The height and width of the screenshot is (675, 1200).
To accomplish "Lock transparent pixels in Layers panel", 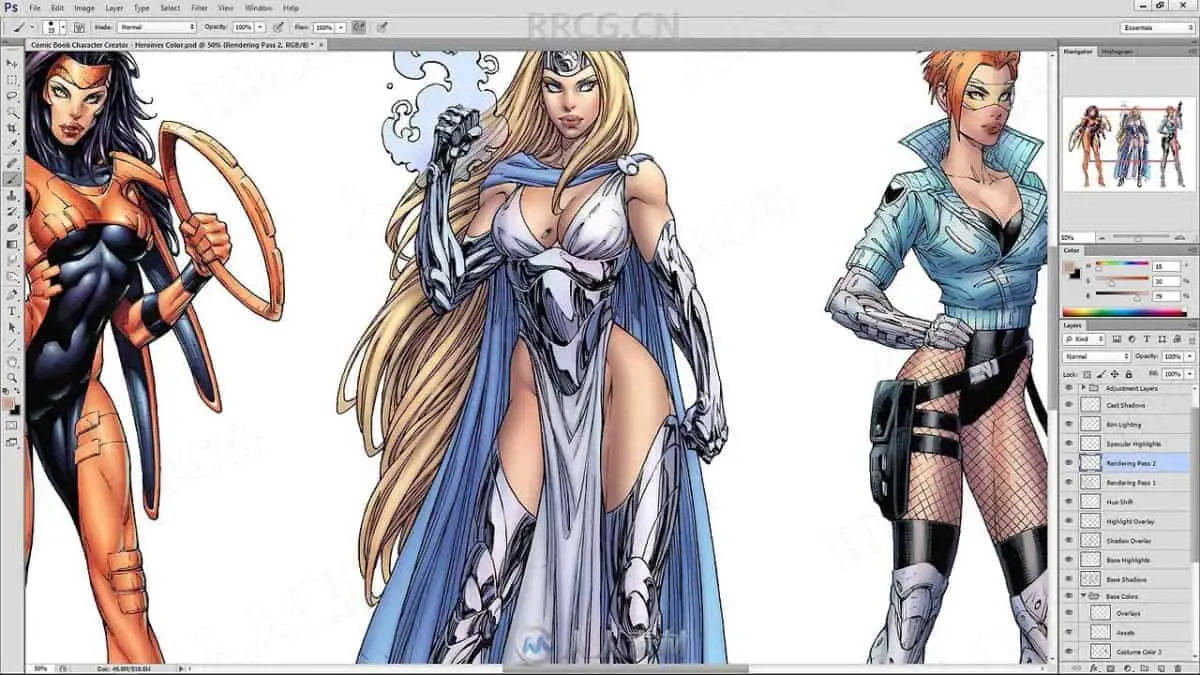I will click(1089, 373).
